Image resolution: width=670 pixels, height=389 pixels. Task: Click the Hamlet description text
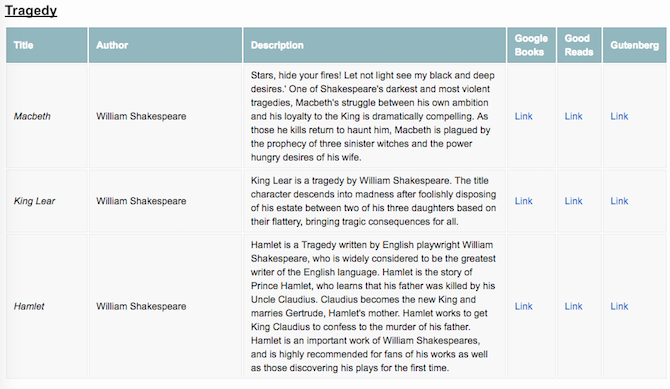click(373, 306)
